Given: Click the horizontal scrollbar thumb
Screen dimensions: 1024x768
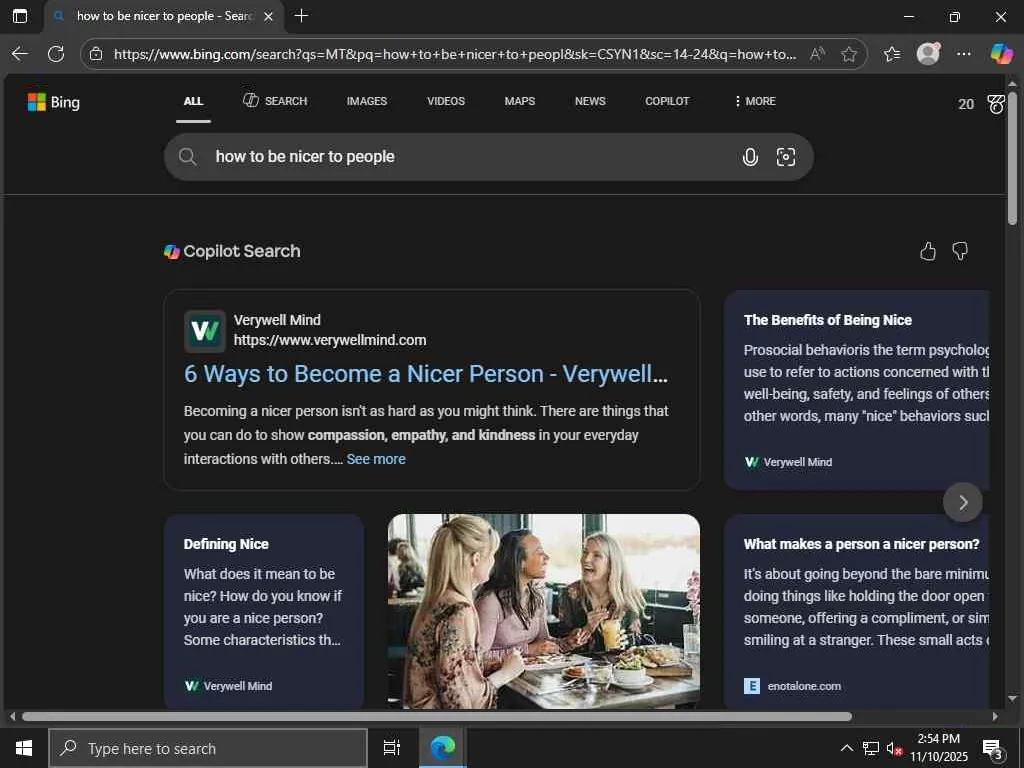Looking at the screenshot, I should (437, 716).
